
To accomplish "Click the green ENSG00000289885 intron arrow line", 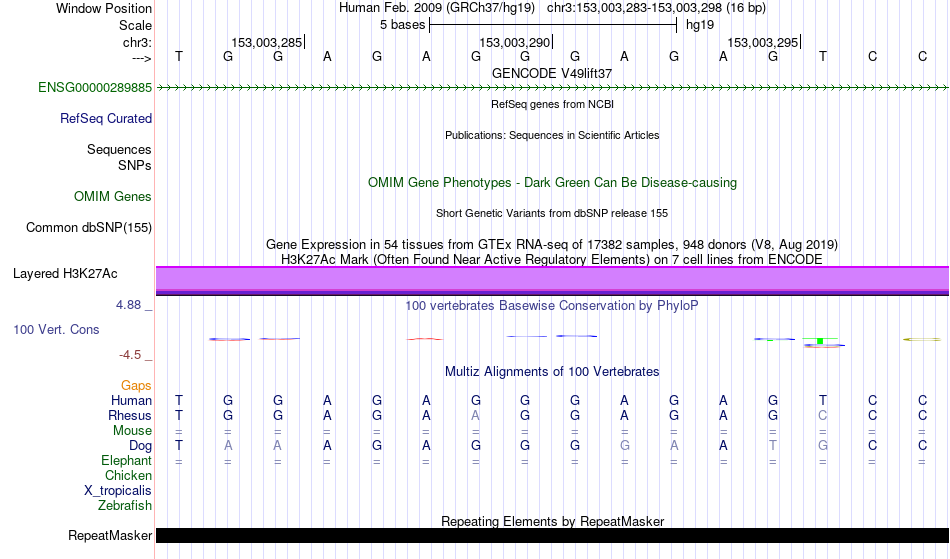I will [553, 88].
